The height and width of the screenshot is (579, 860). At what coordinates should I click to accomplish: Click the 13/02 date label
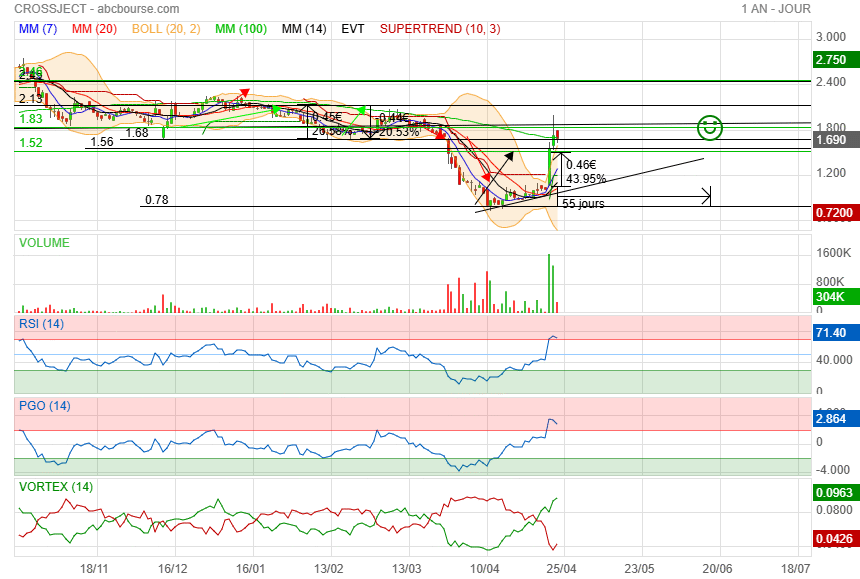[x=329, y=569]
